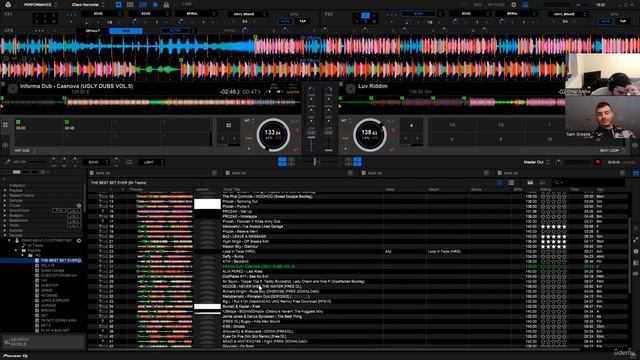This screenshot has height=360, width=640.
Task: Adjust the crossfader in the mixer
Action: 316,162
